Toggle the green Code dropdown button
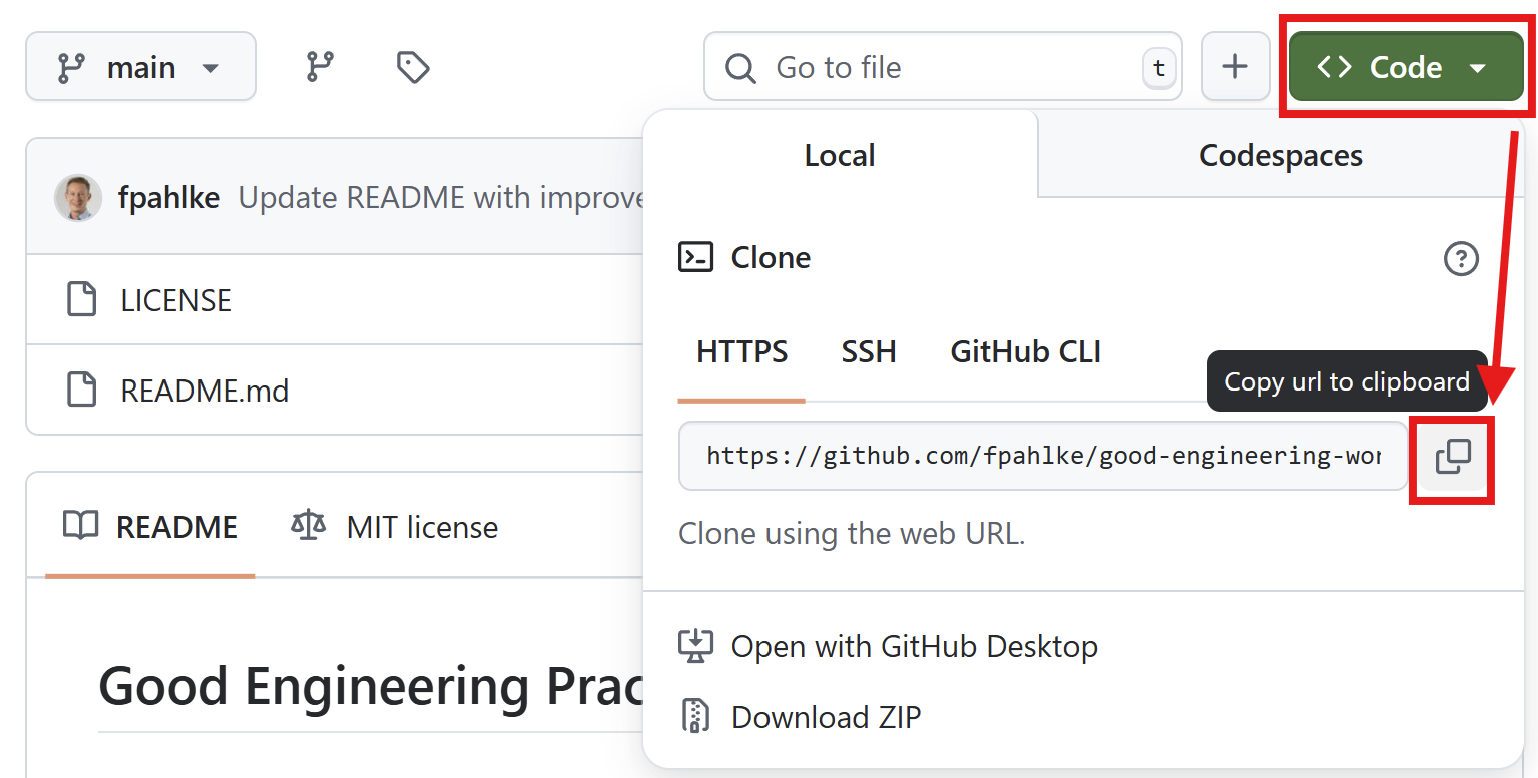The image size is (1538, 778). click(x=1405, y=67)
